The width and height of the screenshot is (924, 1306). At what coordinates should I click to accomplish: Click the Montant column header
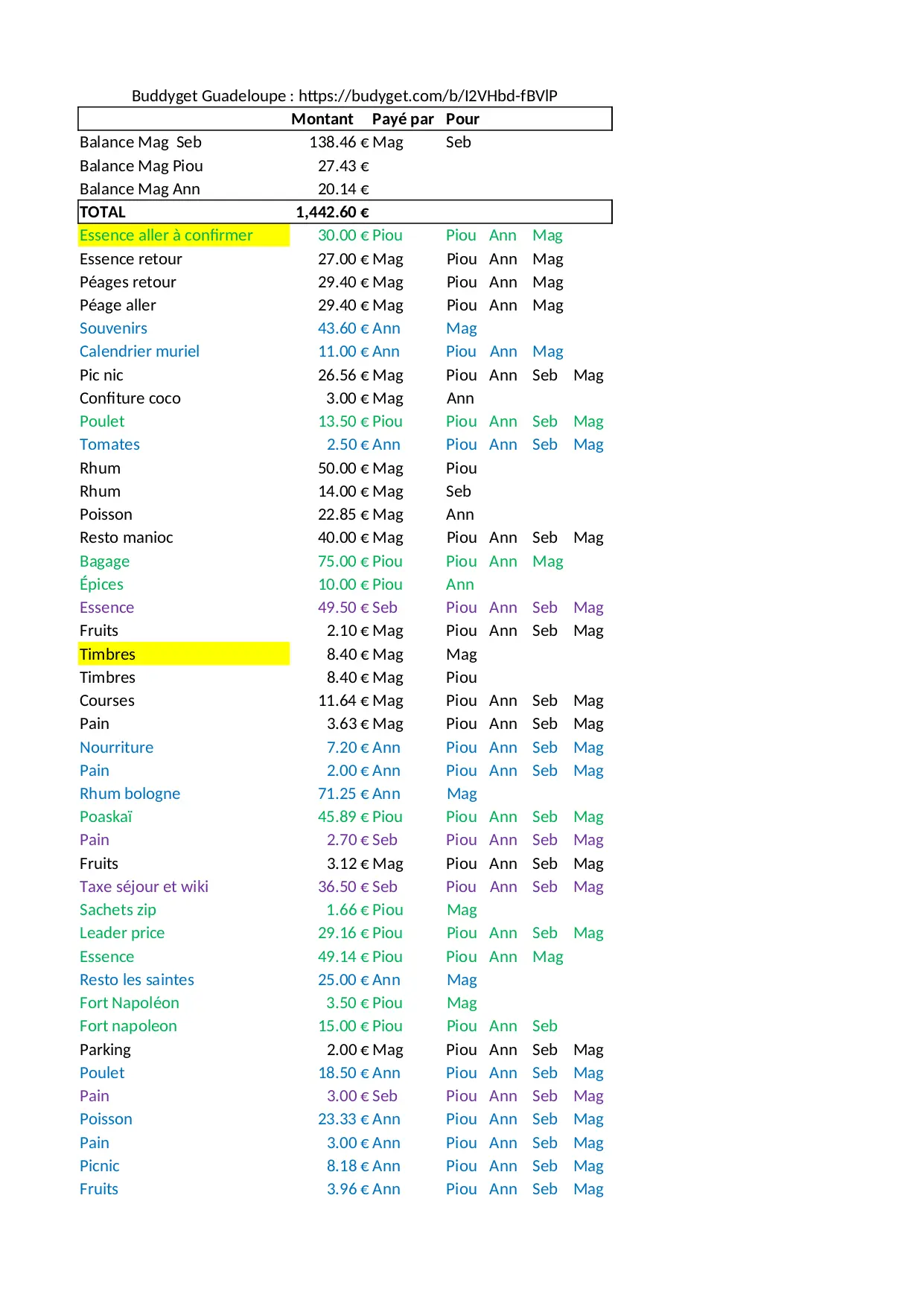pos(322,119)
